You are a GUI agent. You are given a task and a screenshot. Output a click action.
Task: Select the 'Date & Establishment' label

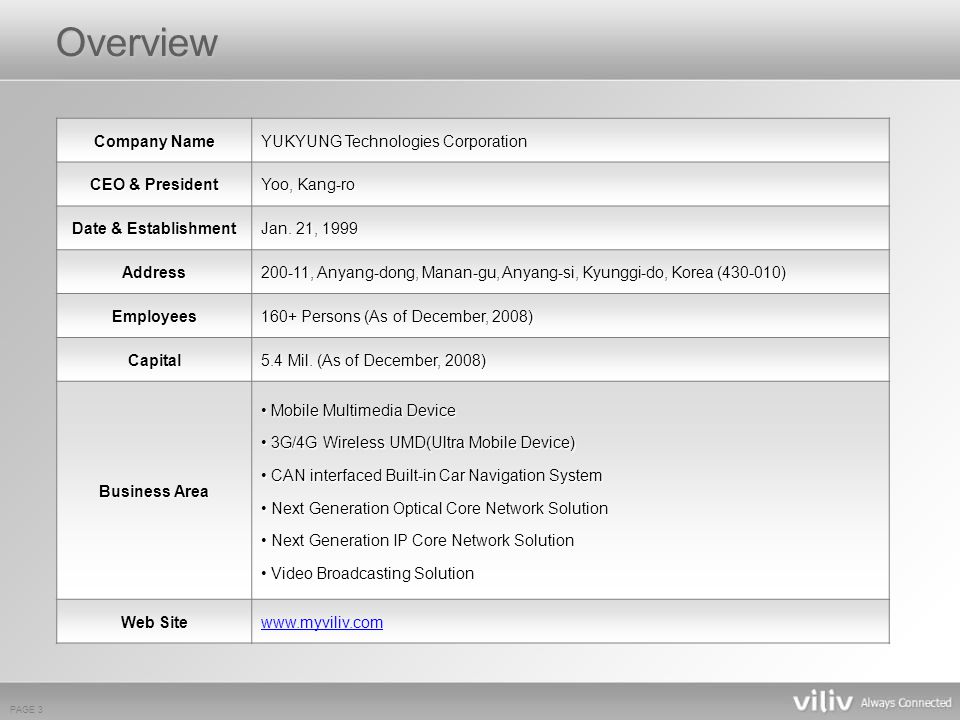coord(154,228)
